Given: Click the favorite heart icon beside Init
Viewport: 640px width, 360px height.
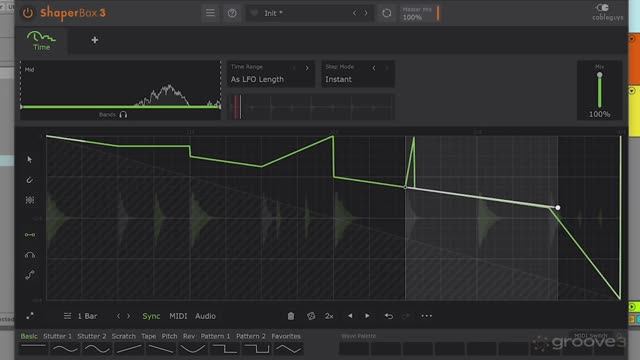Looking at the screenshot, I should 254,13.
